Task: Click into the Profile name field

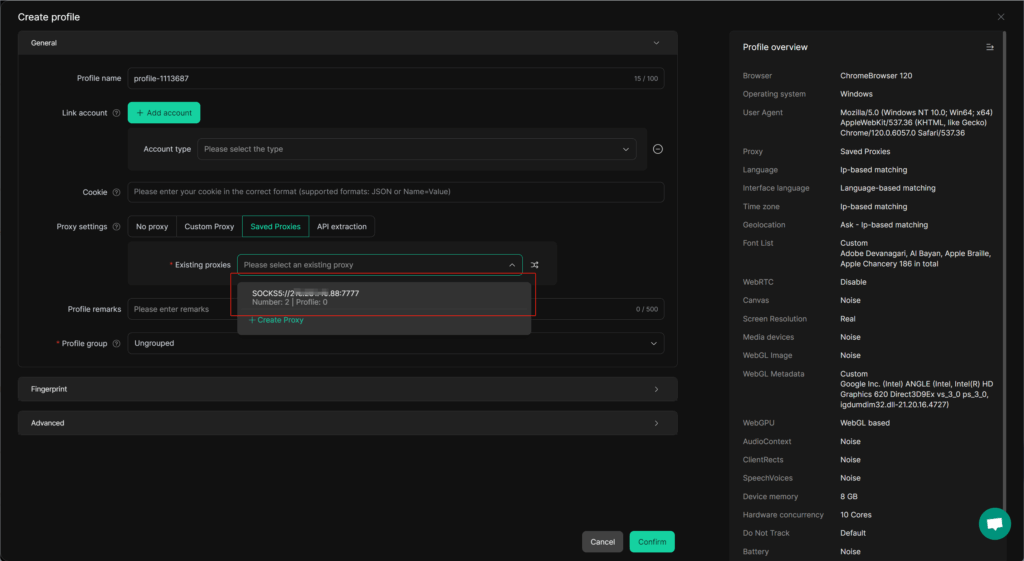Action: [380, 78]
